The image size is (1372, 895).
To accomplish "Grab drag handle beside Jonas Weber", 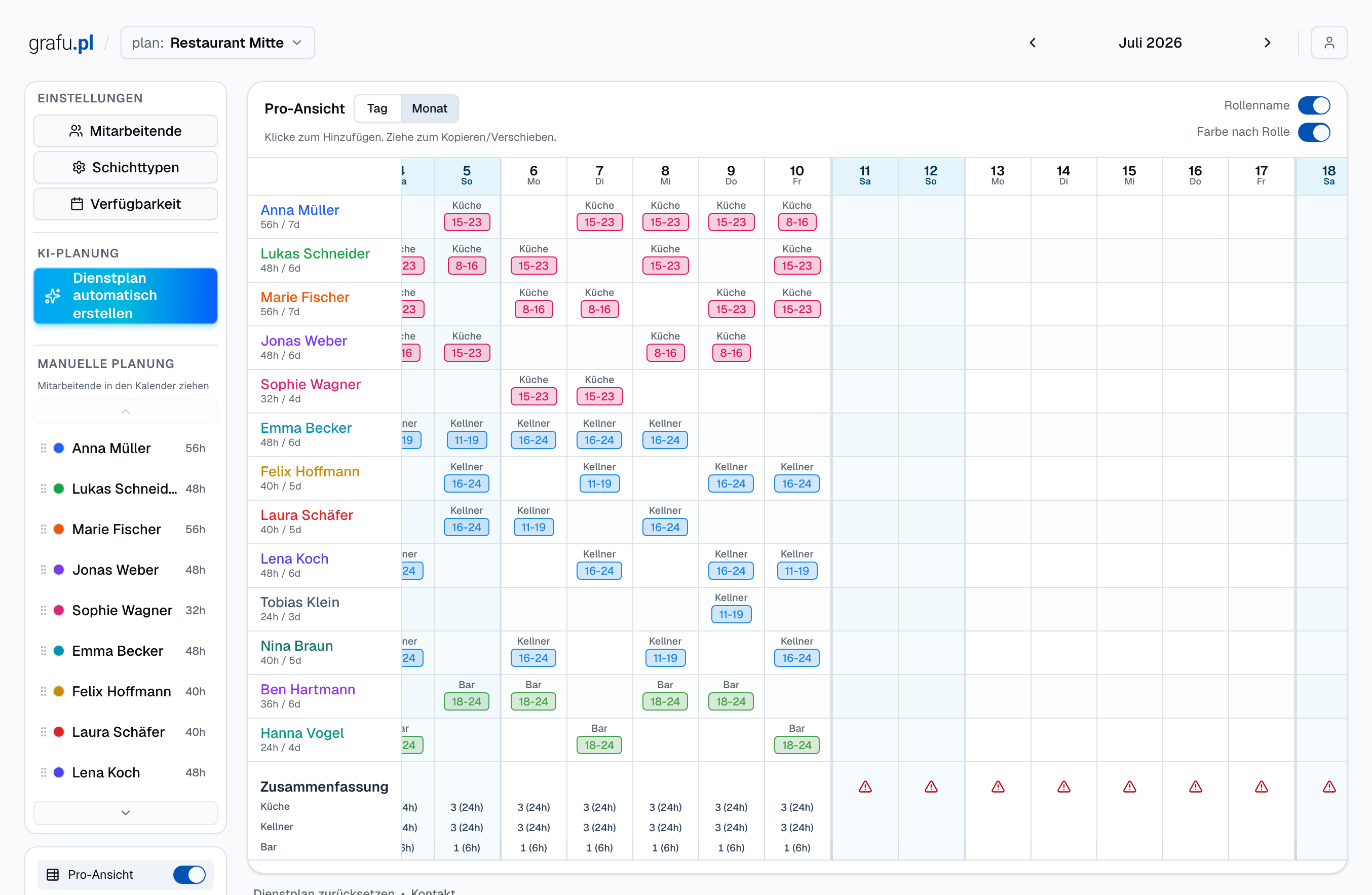I will click(43, 570).
